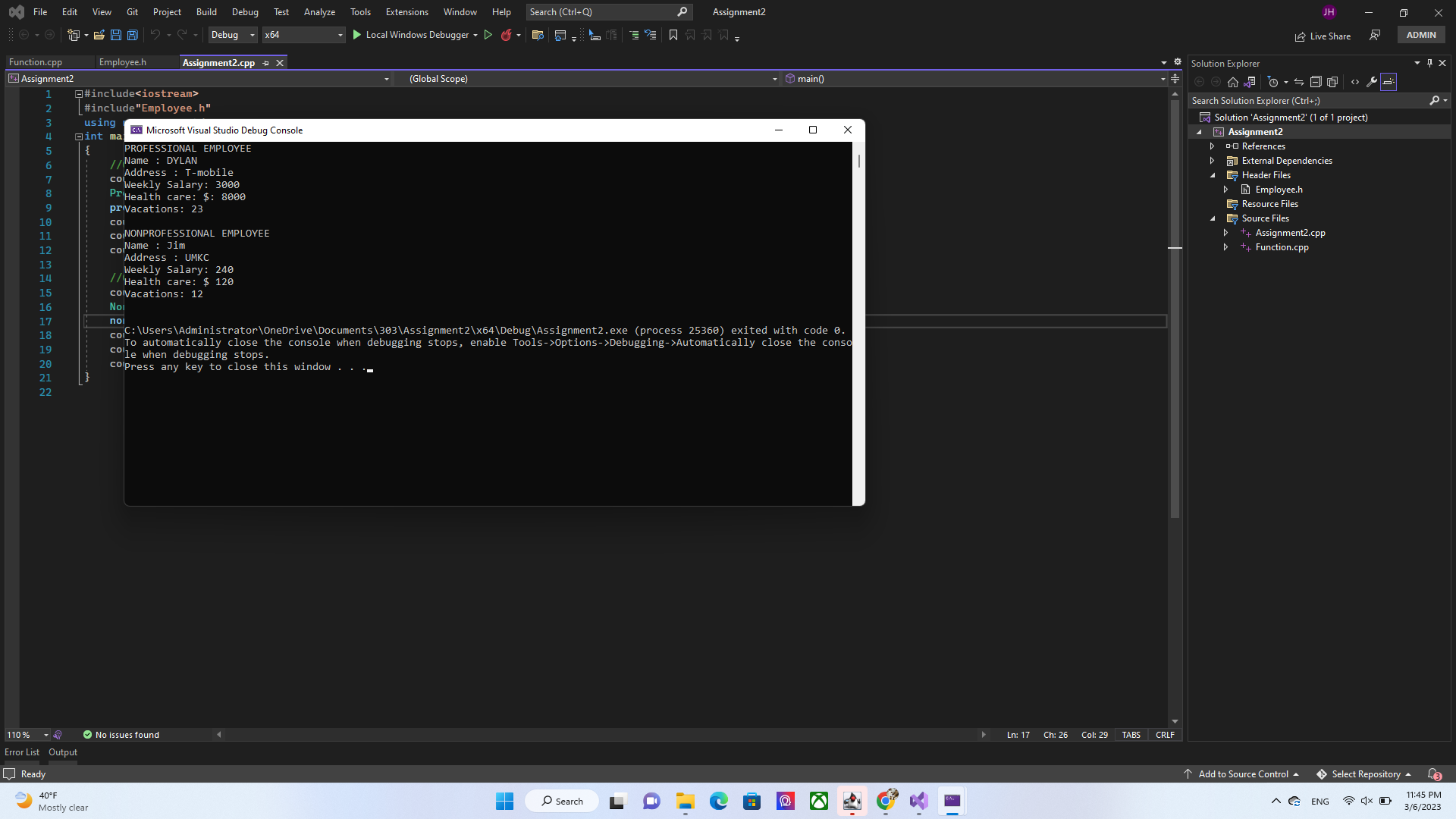Image resolution: width=1456 pixels, height=819 pixels.
Task: Open the Debug menu
Action: [244, 11]
